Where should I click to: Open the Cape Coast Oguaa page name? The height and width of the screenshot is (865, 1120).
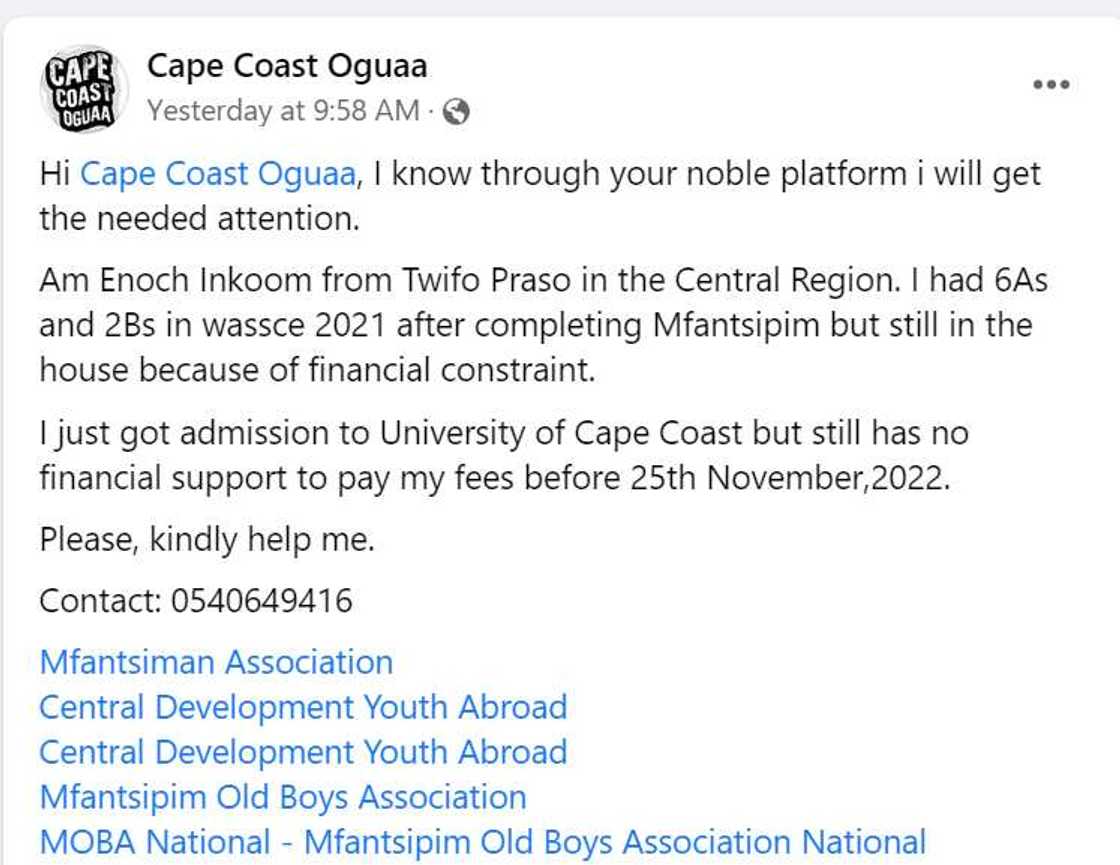[x=291, y=67]
